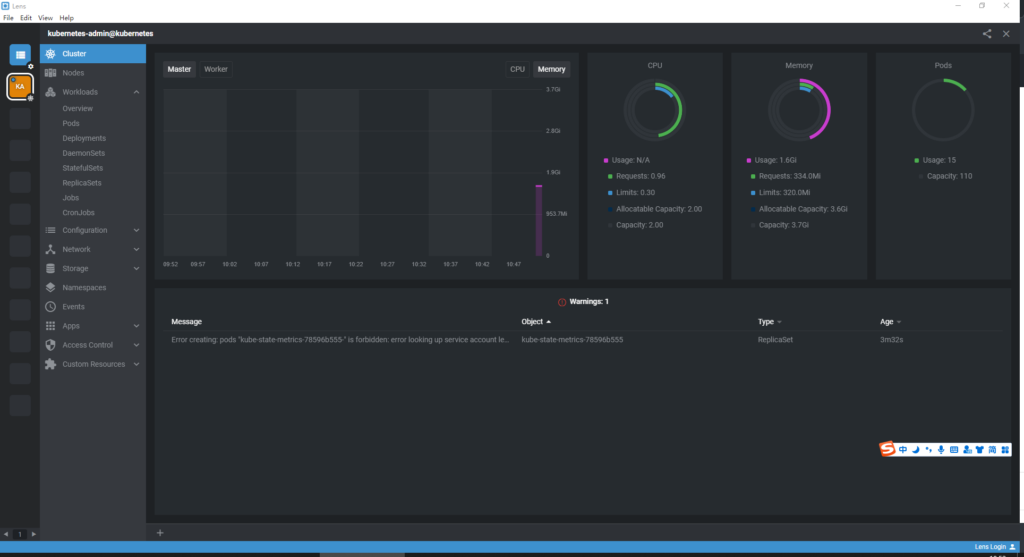The image size is (1024, 557).
Task: Sort warnings by Age column
Action: click(x=890, y=322)
